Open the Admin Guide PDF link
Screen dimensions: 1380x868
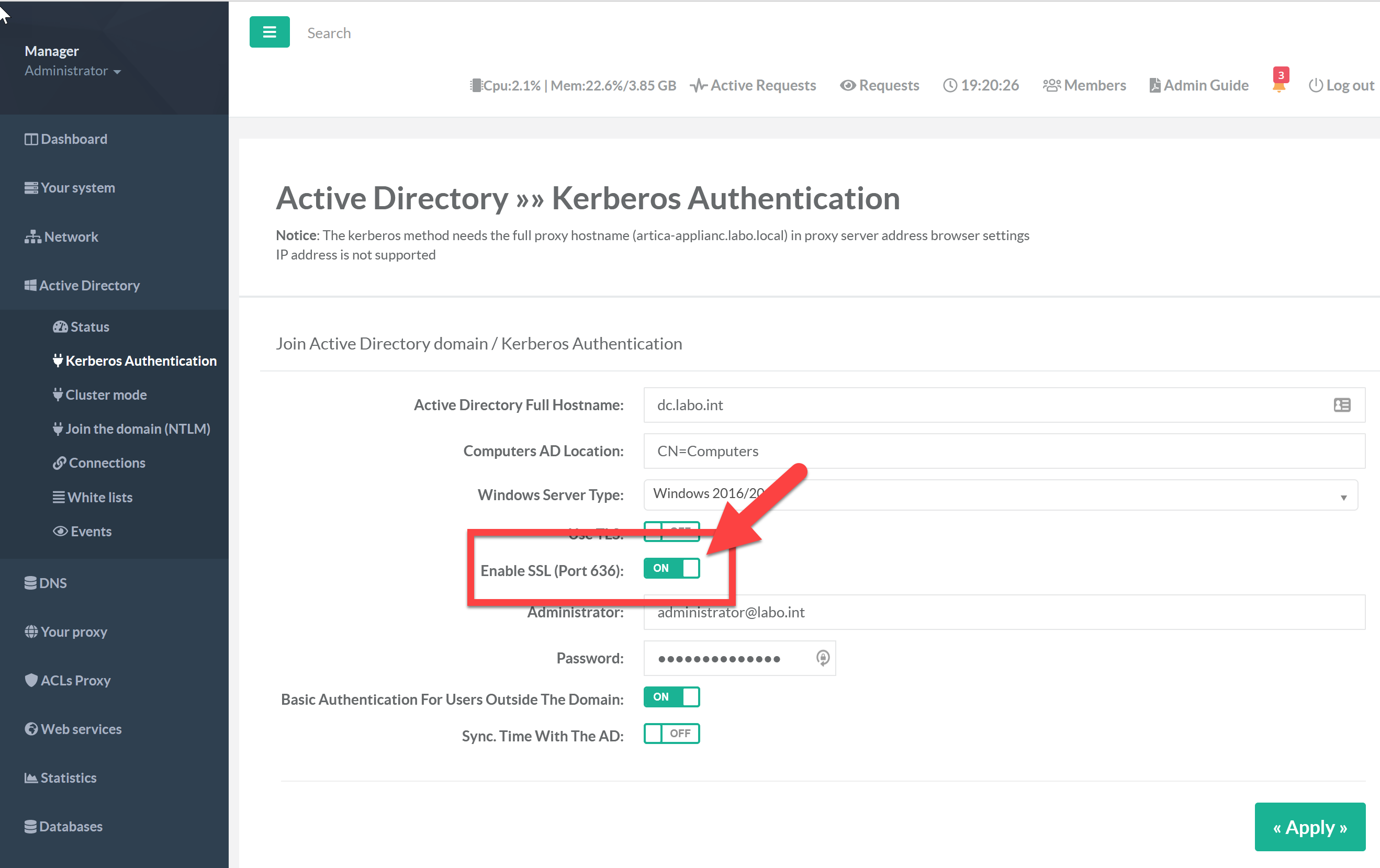pyautogui.click(x=1199, y=85)
